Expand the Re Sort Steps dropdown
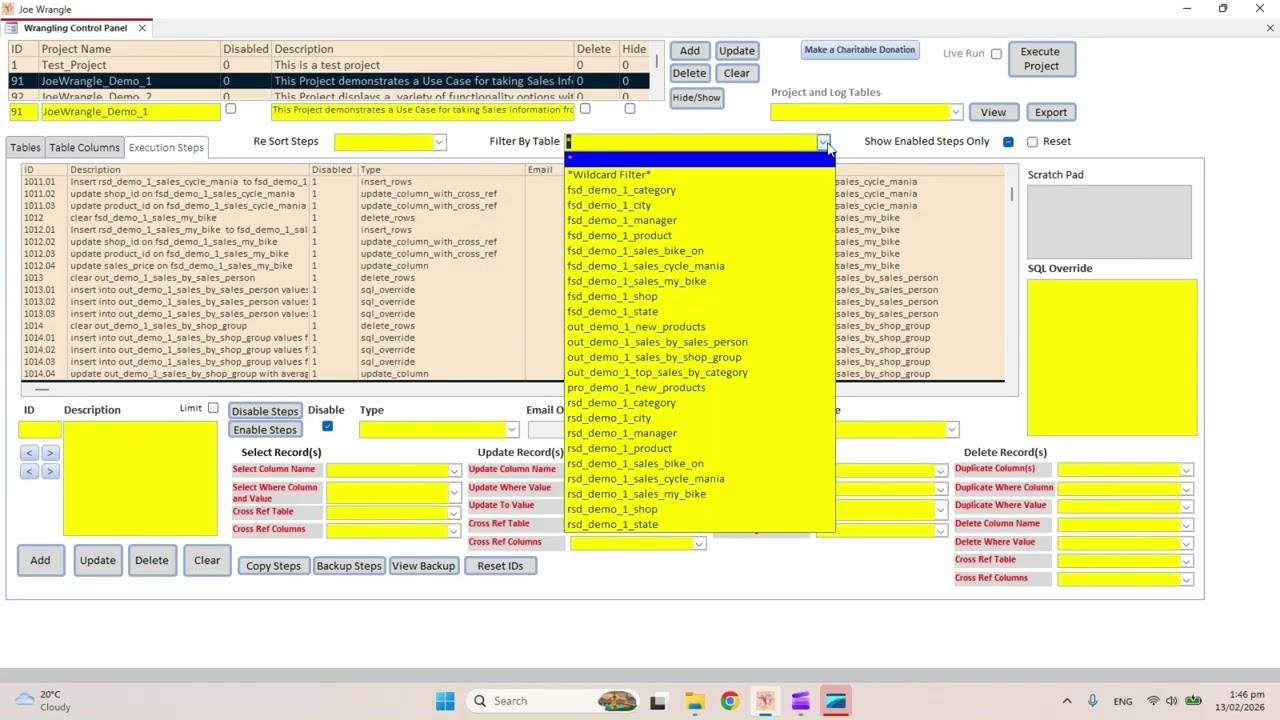This screenshot has height=720, width=1280. point(439,142)
